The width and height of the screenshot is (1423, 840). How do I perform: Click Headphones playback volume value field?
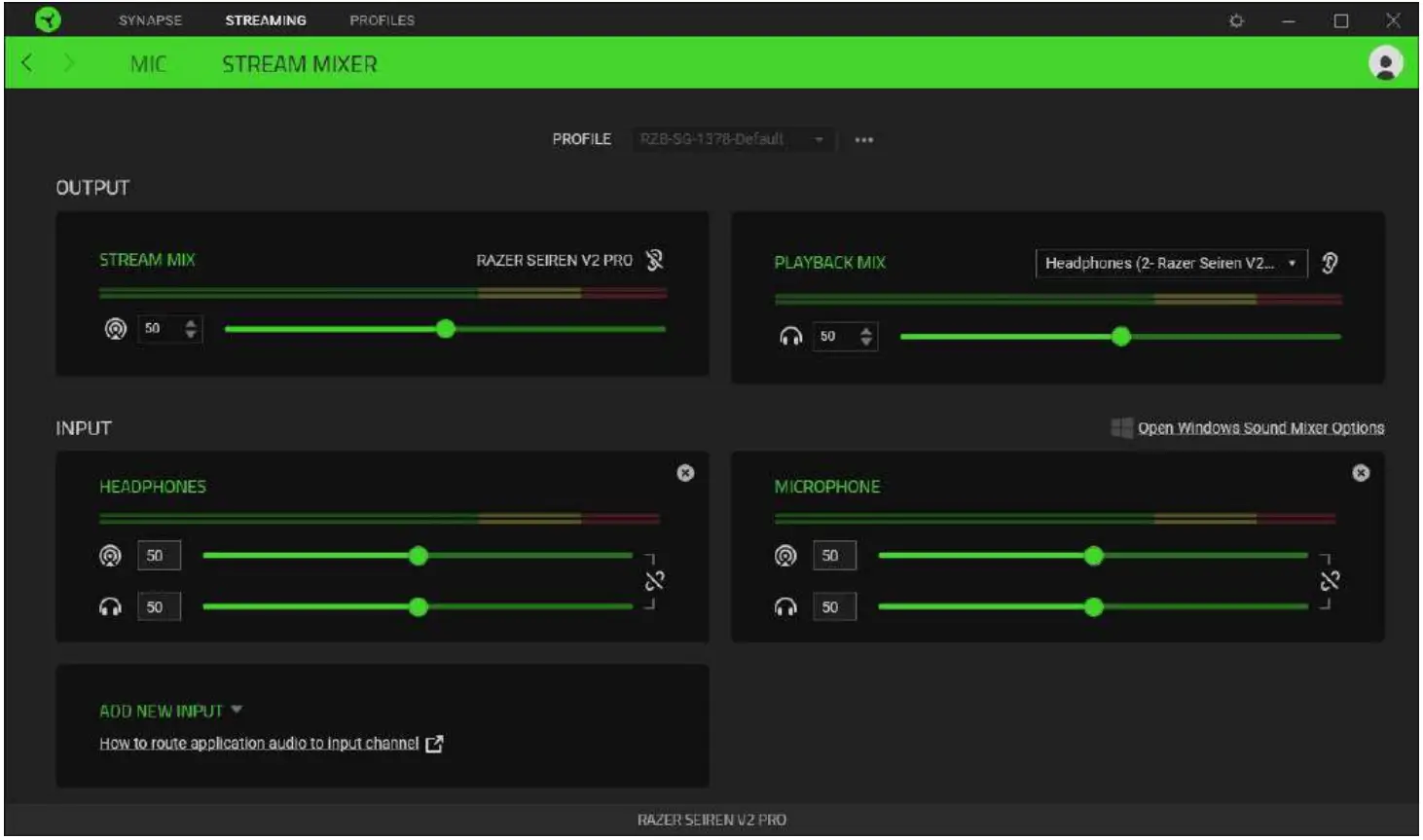pyautogui.click(x=159, y=607)
